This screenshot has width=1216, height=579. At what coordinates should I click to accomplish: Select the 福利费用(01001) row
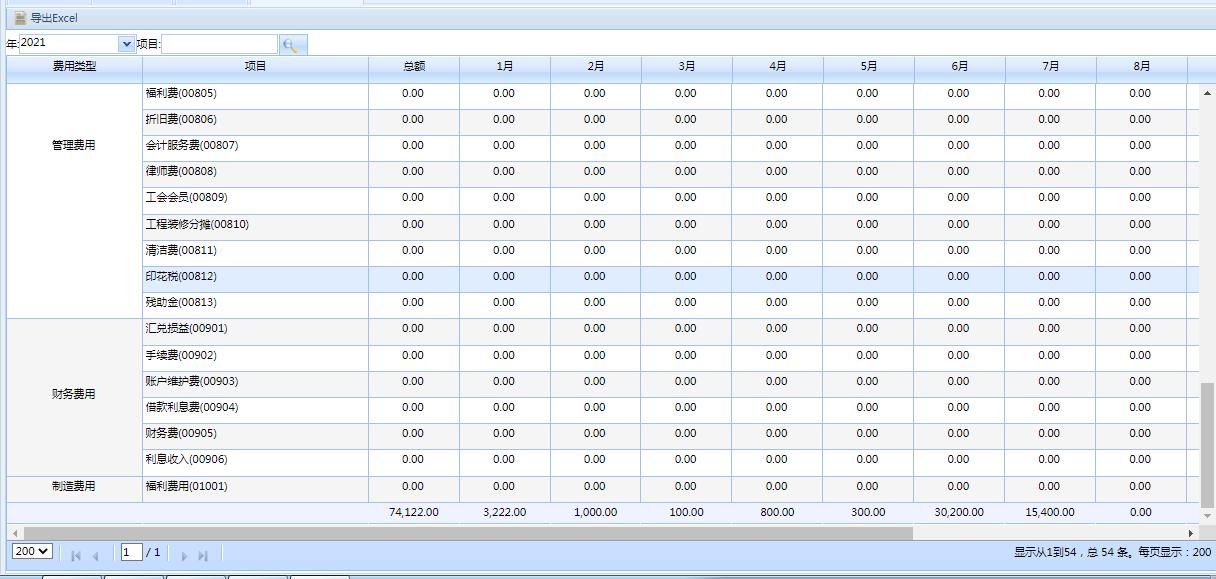(x=670, y=487)
